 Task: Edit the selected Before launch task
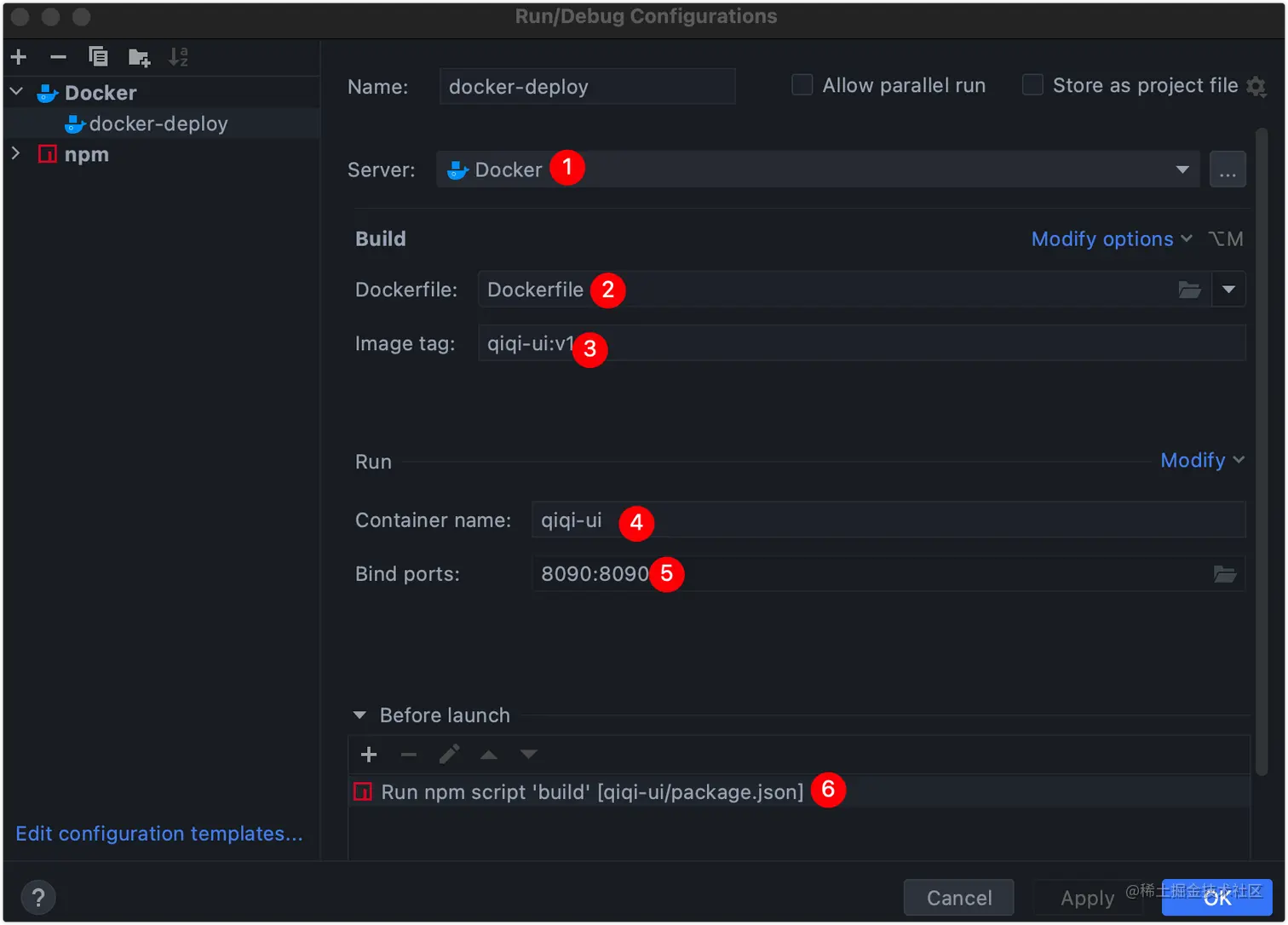(449, 755)
